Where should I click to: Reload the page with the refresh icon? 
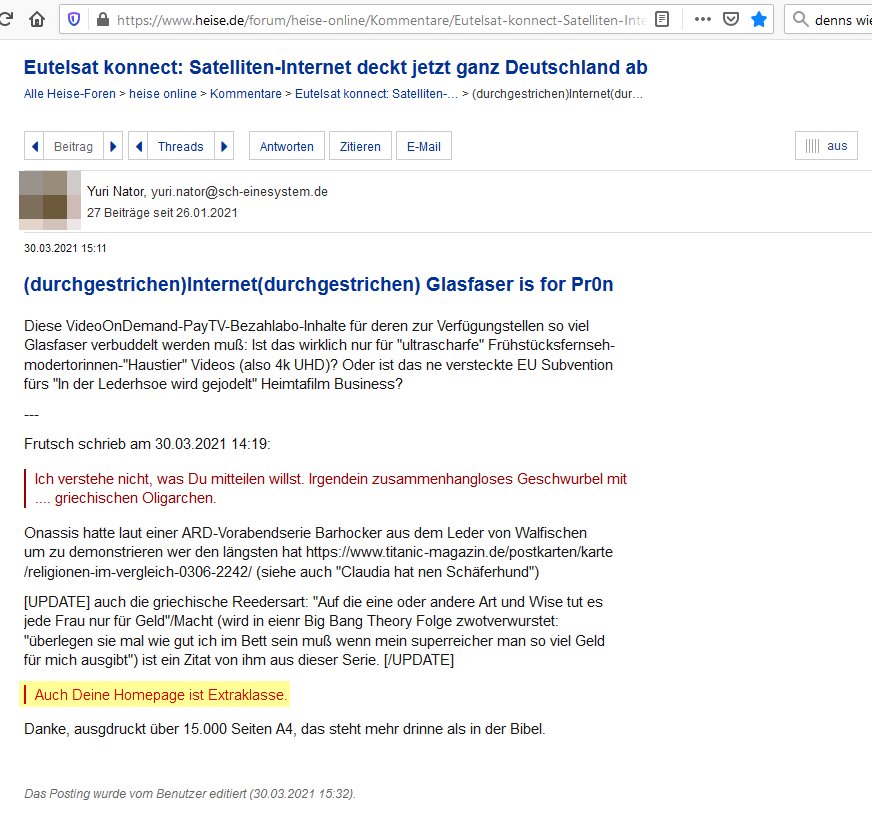pyautogui.click(x=7, y=19)
